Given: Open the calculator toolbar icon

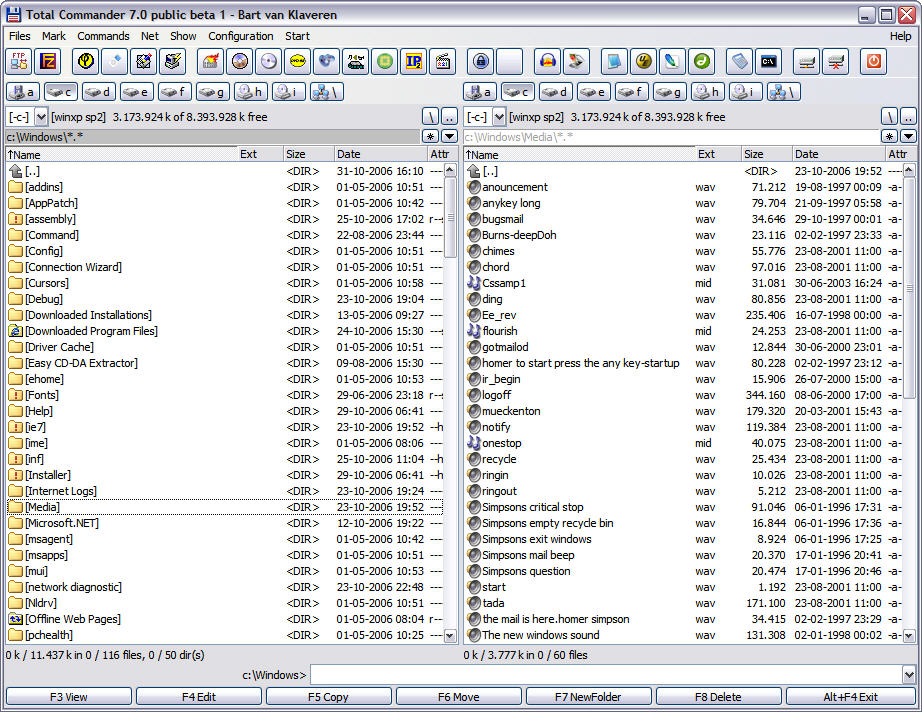Looking at the screenshot, I should click(x=740, y=61).
